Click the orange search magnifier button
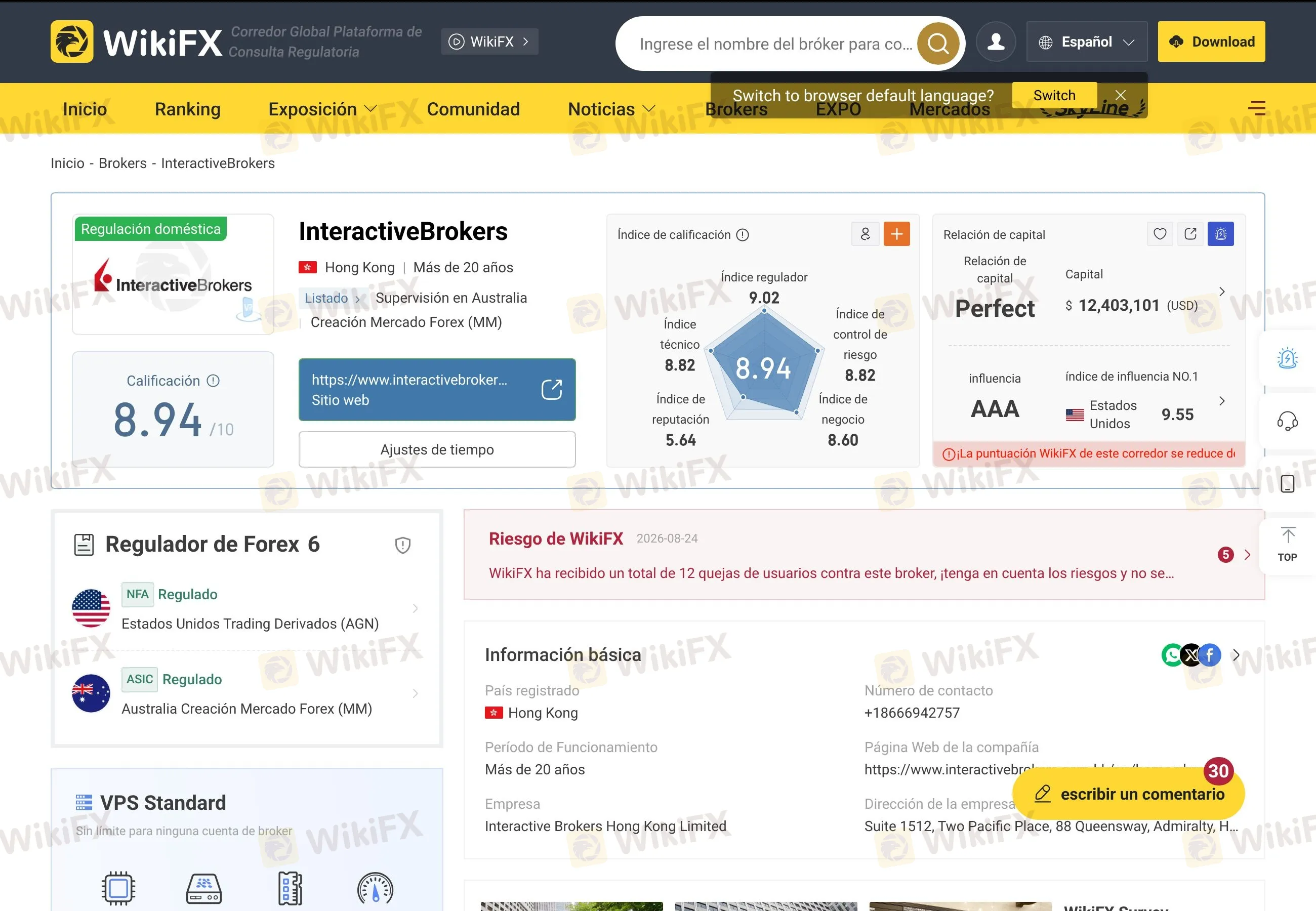Viewport: 1316px width, 911px height. click(x=937, y=44)
